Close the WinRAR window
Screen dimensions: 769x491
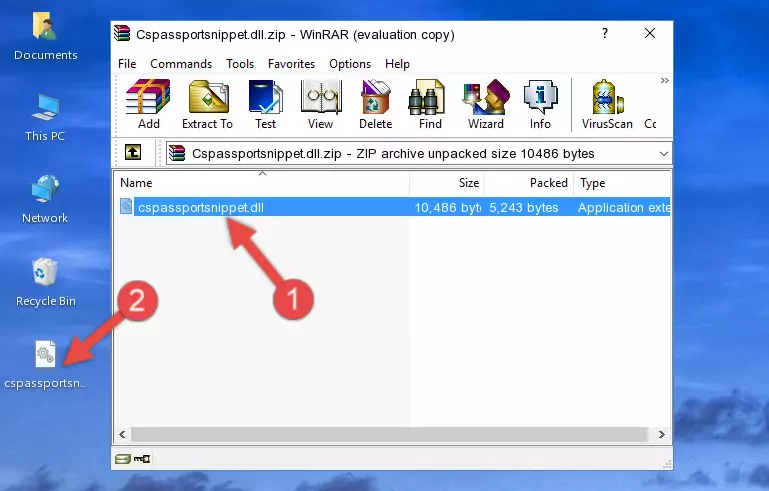pos(650,33)
